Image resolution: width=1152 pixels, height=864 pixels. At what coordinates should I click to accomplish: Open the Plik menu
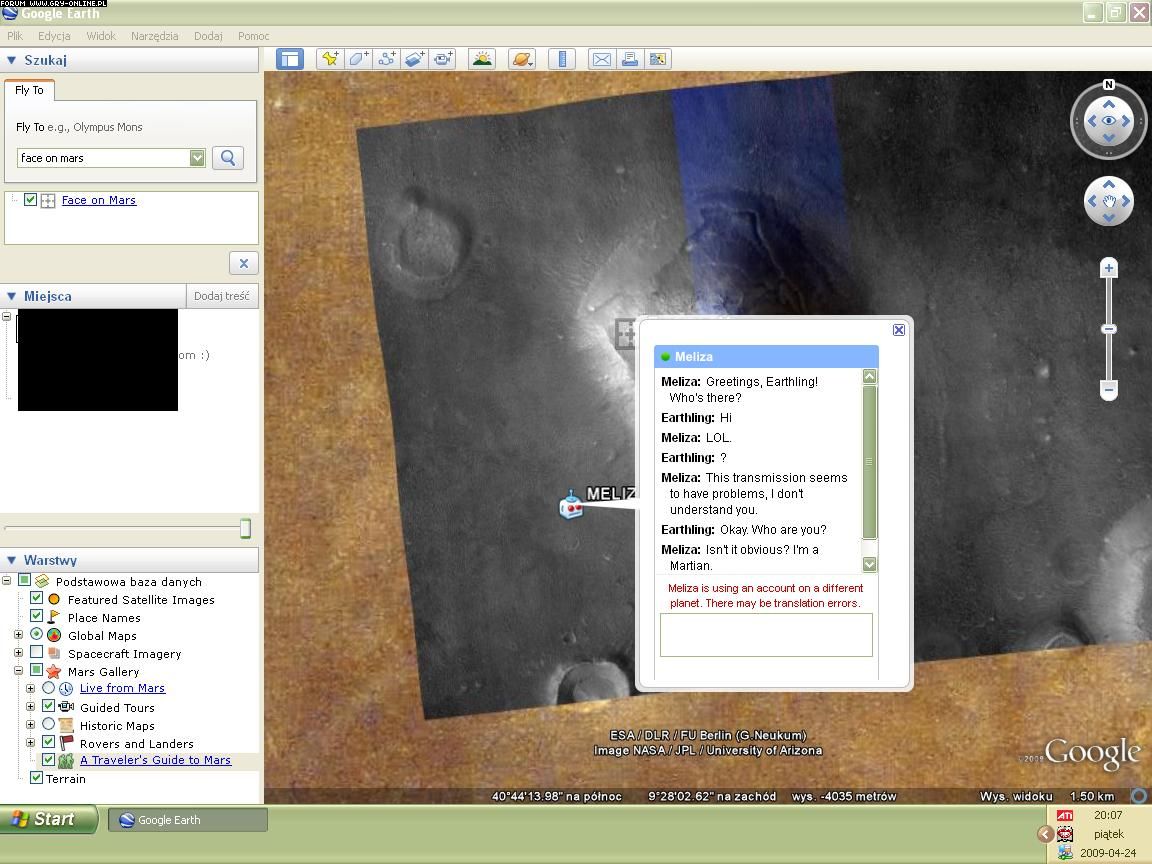(x=15, y=36)
